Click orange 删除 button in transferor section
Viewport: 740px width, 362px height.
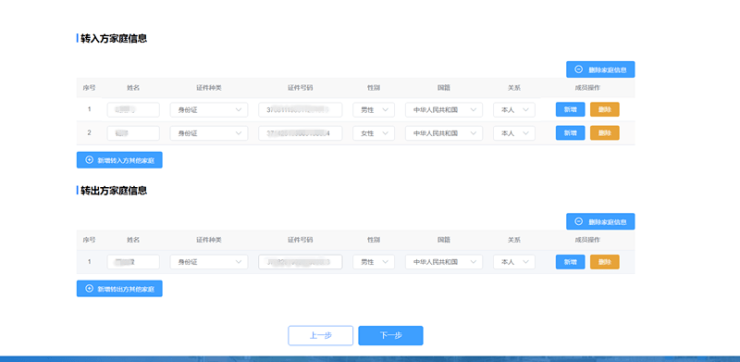(605, 262)
